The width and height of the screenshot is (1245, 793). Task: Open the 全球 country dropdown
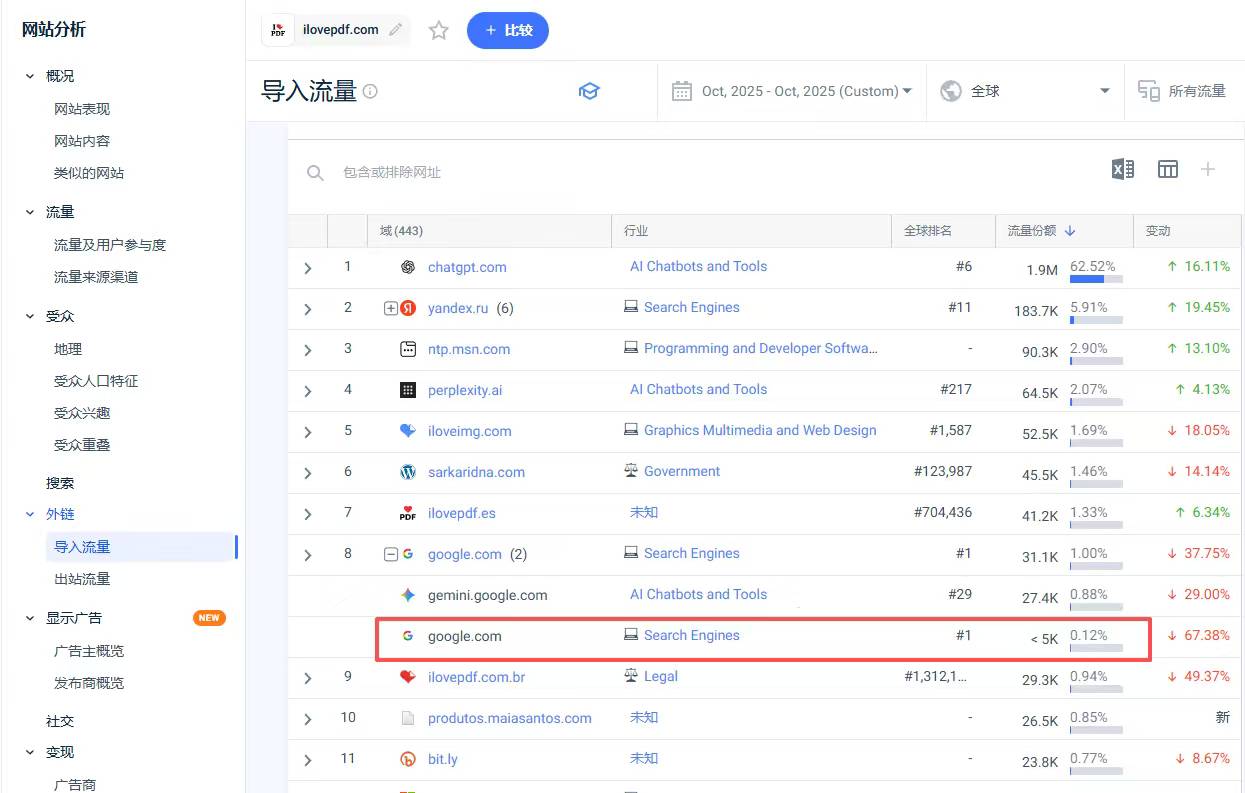coord(1025,91)
